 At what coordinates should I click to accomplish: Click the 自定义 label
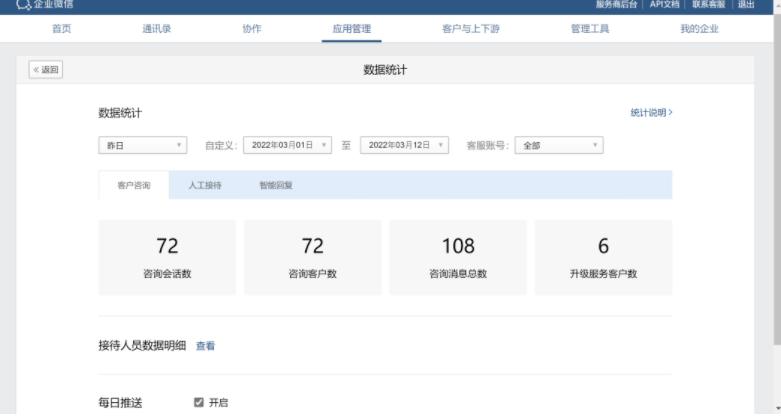coord(221,145)
